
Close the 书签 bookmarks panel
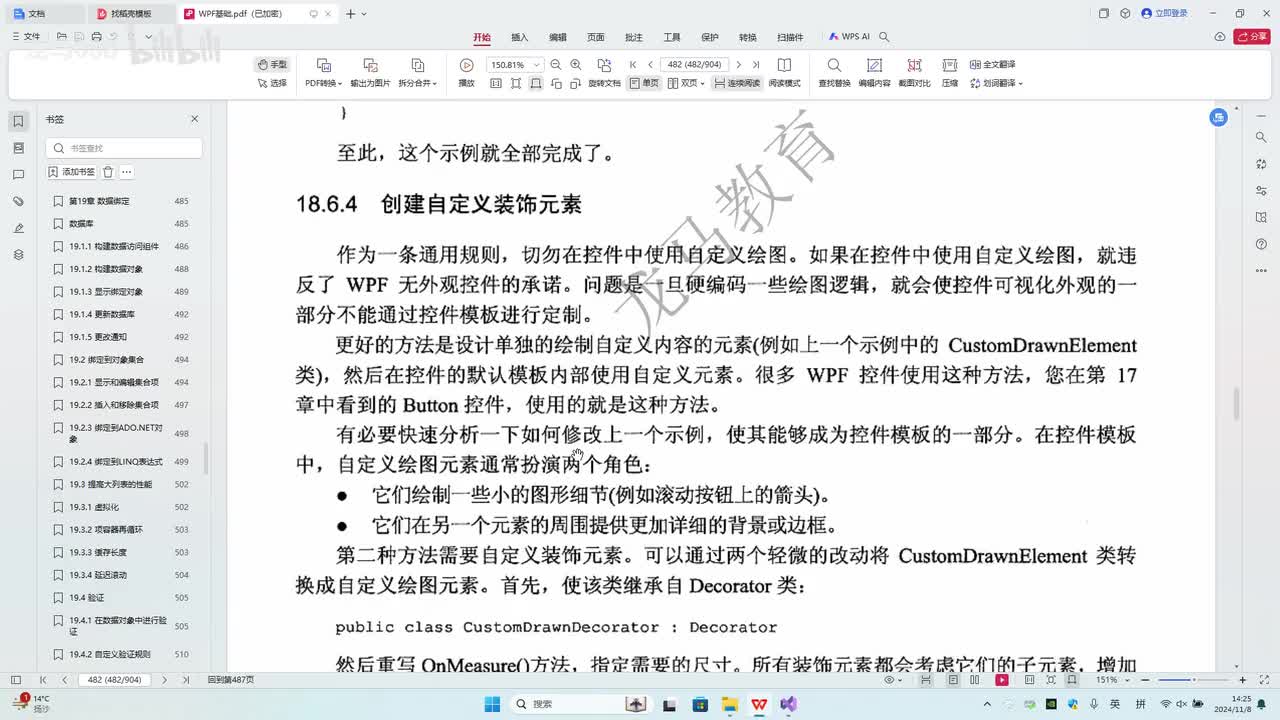195,119
